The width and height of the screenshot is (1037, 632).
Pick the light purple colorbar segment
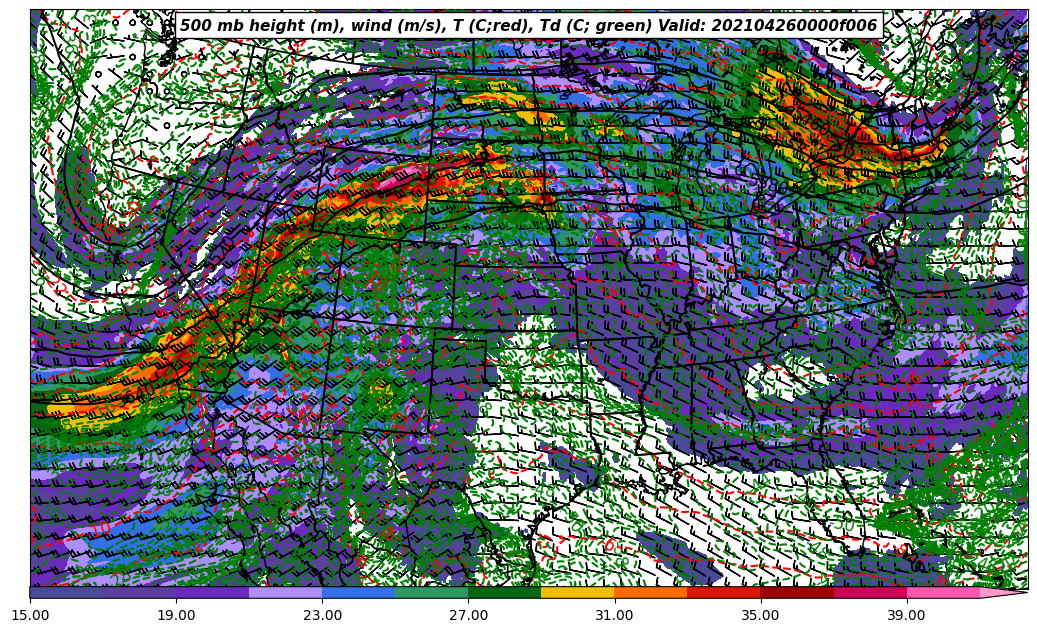point(286,593)
